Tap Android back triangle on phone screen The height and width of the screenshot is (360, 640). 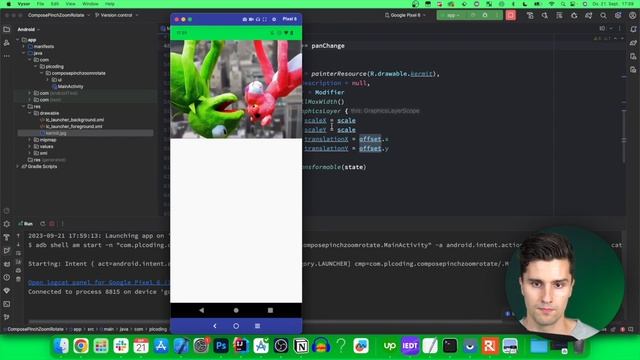click(202, 310)
